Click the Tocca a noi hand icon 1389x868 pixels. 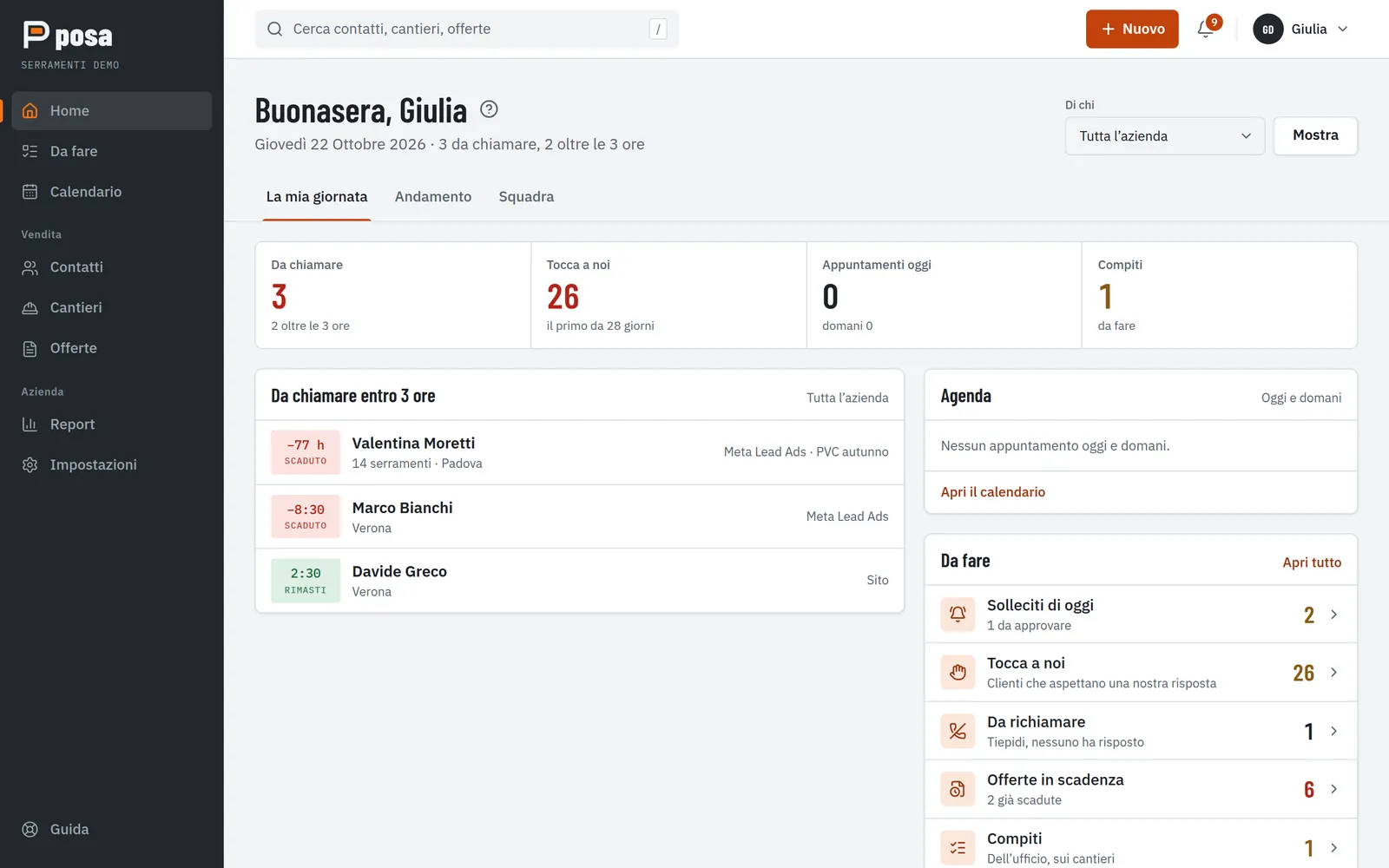coord(958,673)
